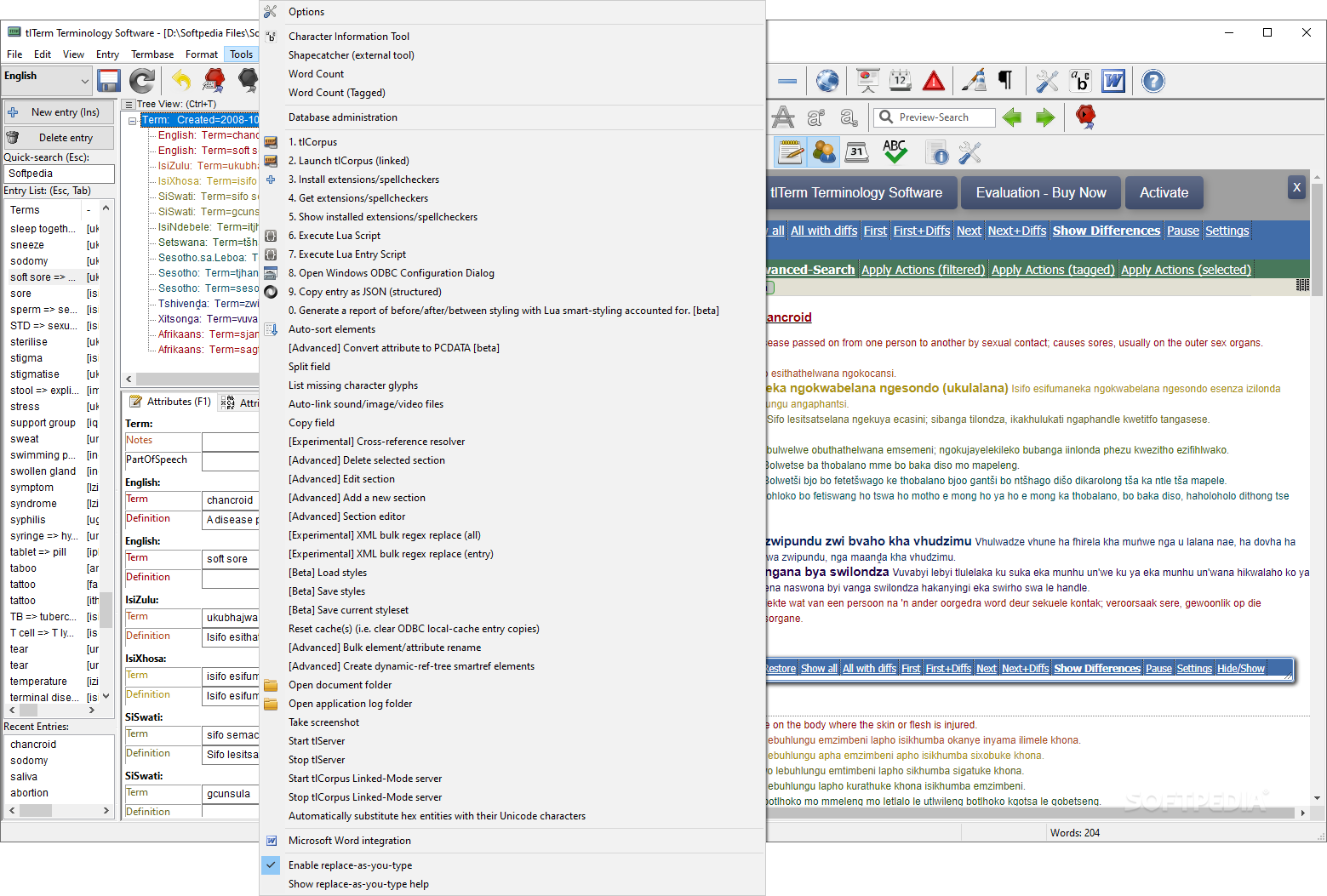Choose Execute Lua Script menu item

(512, 236)
